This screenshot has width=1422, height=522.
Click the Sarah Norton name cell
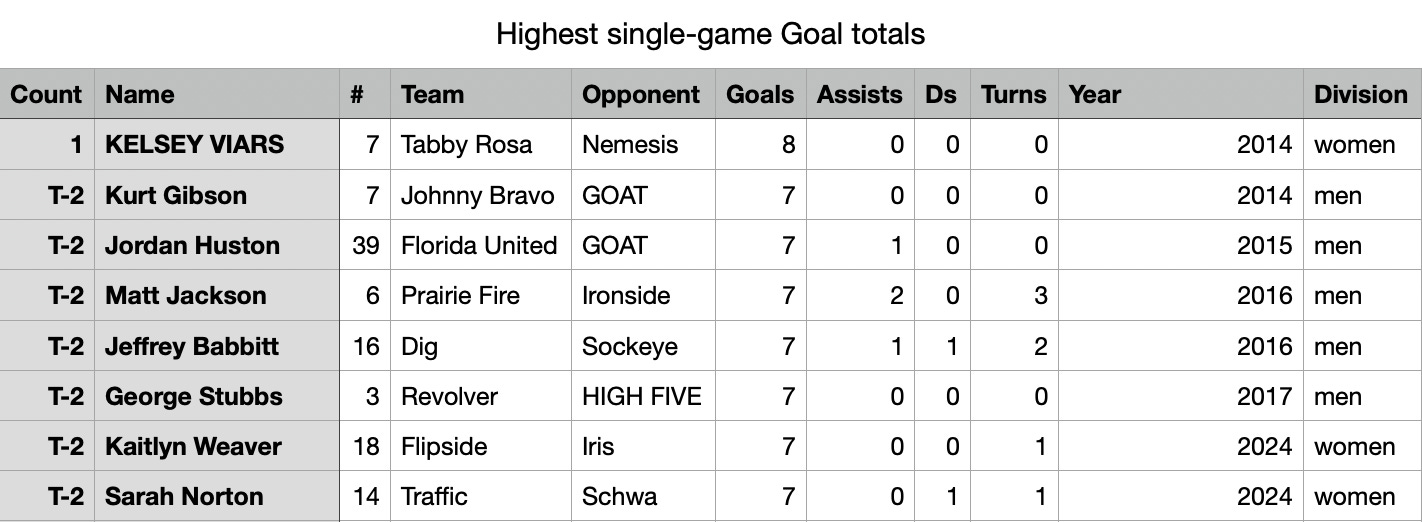point(217,496)
